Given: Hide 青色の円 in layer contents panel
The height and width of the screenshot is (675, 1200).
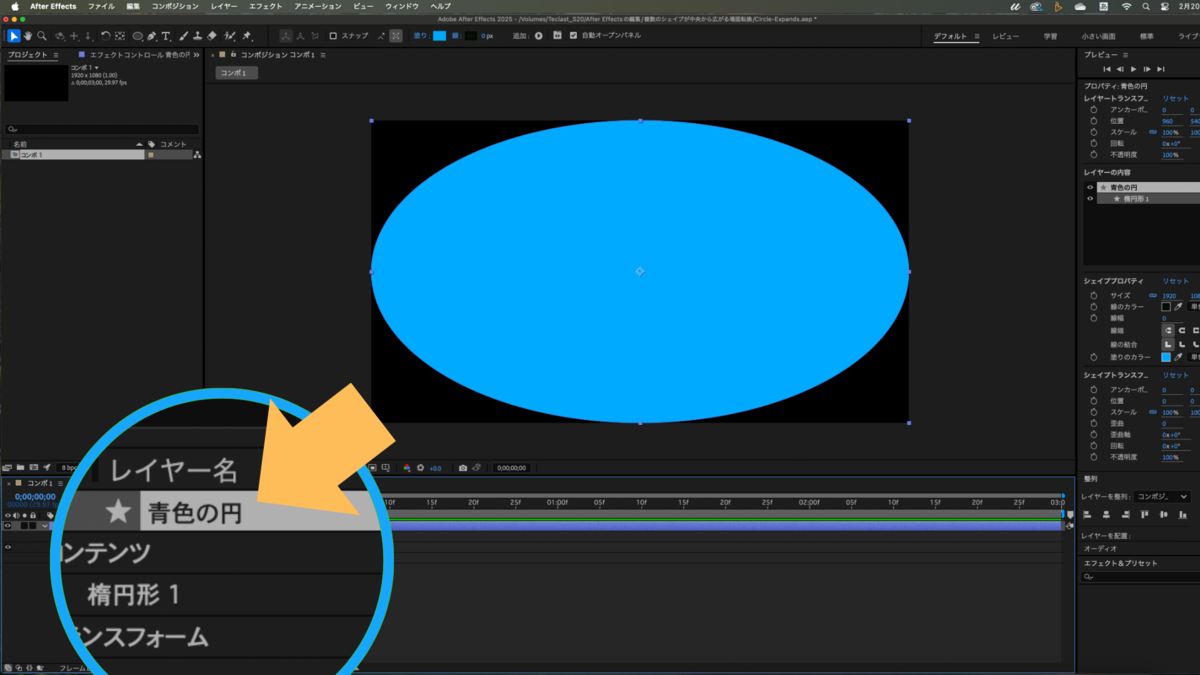Looking at the screenshot, I should click(x=1090, y=187).
